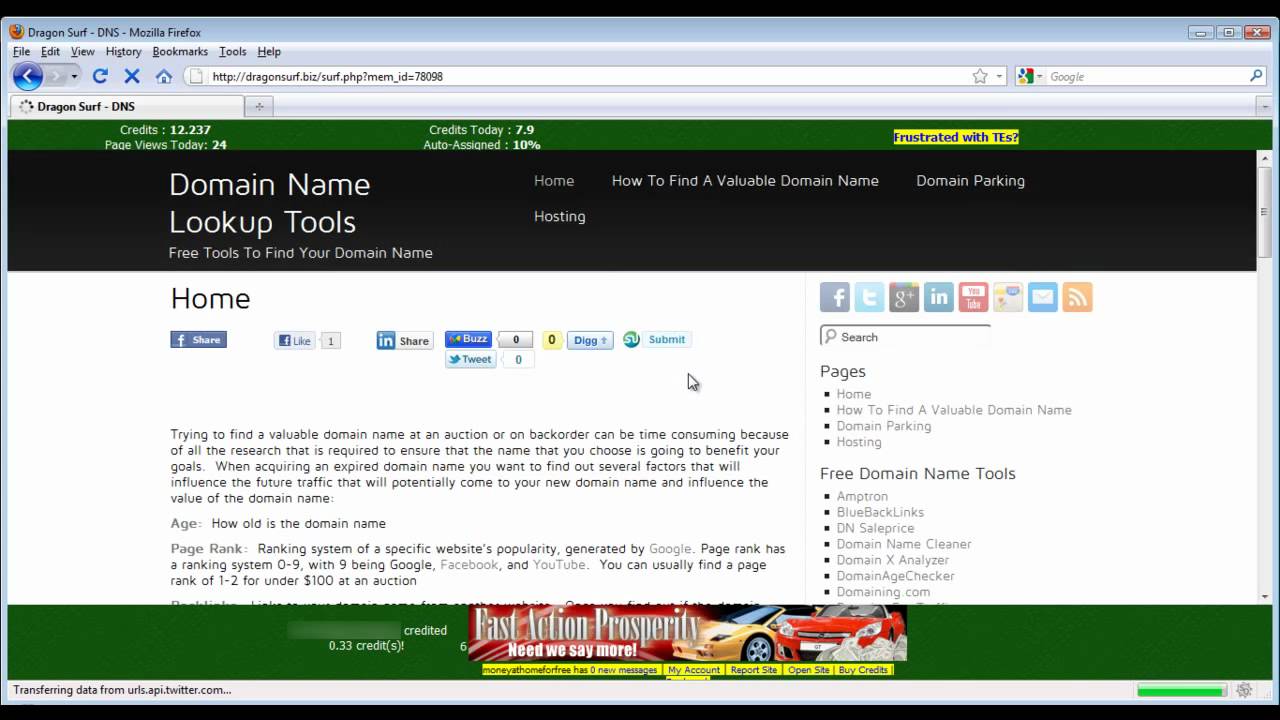Click the LinkedIn Share button
The height and width of the screenshot is (720, 1280).
coord(405,341)
